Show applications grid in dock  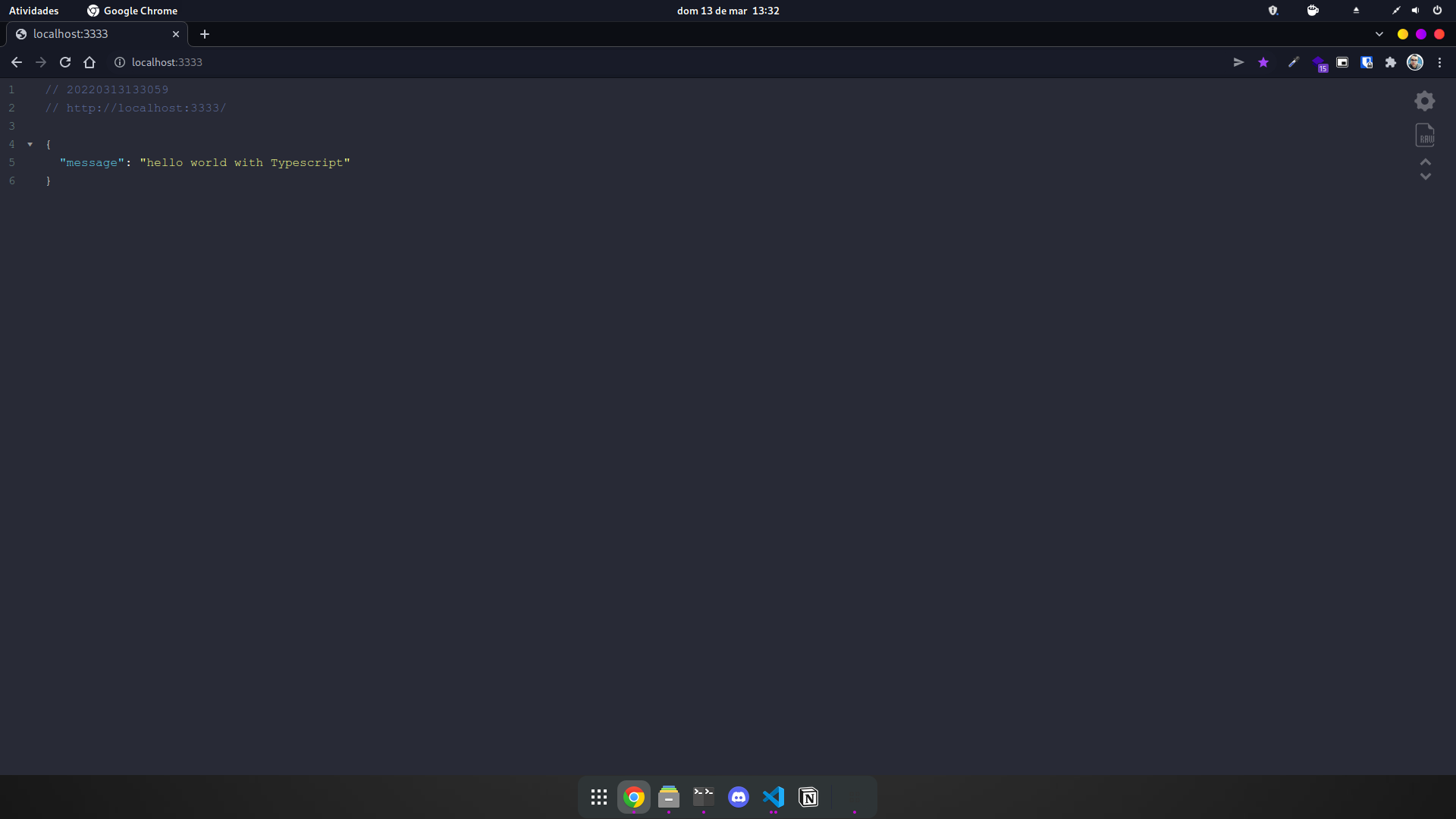tap(599, 797)
